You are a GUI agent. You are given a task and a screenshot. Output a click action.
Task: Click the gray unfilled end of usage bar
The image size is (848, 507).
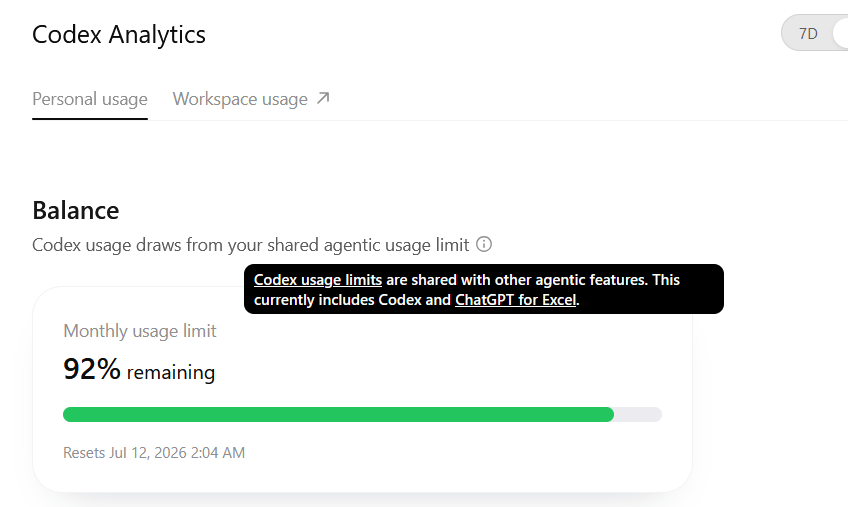pos(638,414)
